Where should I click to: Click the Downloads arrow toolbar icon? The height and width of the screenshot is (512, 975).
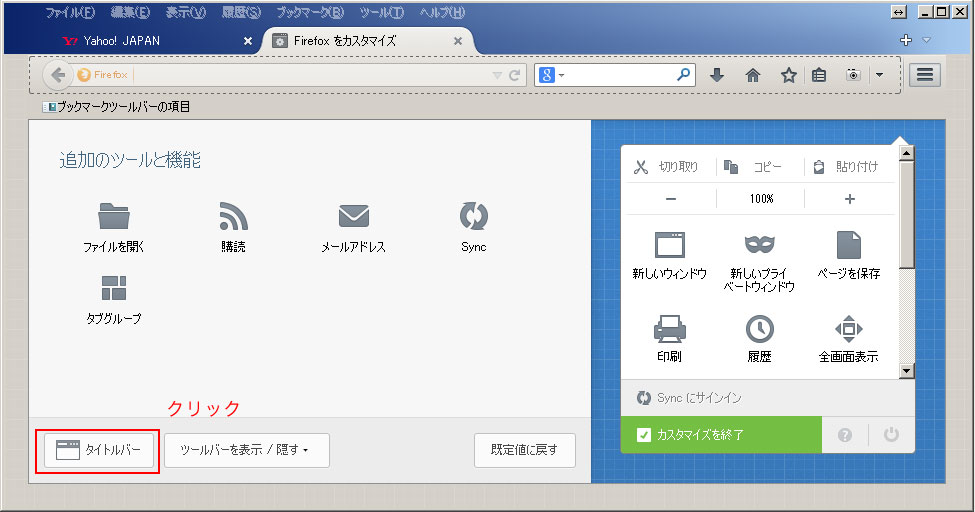717,75
